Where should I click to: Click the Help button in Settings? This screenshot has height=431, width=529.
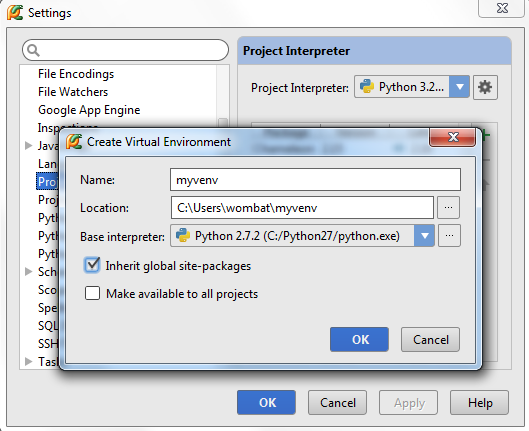[x=480, y=403]
